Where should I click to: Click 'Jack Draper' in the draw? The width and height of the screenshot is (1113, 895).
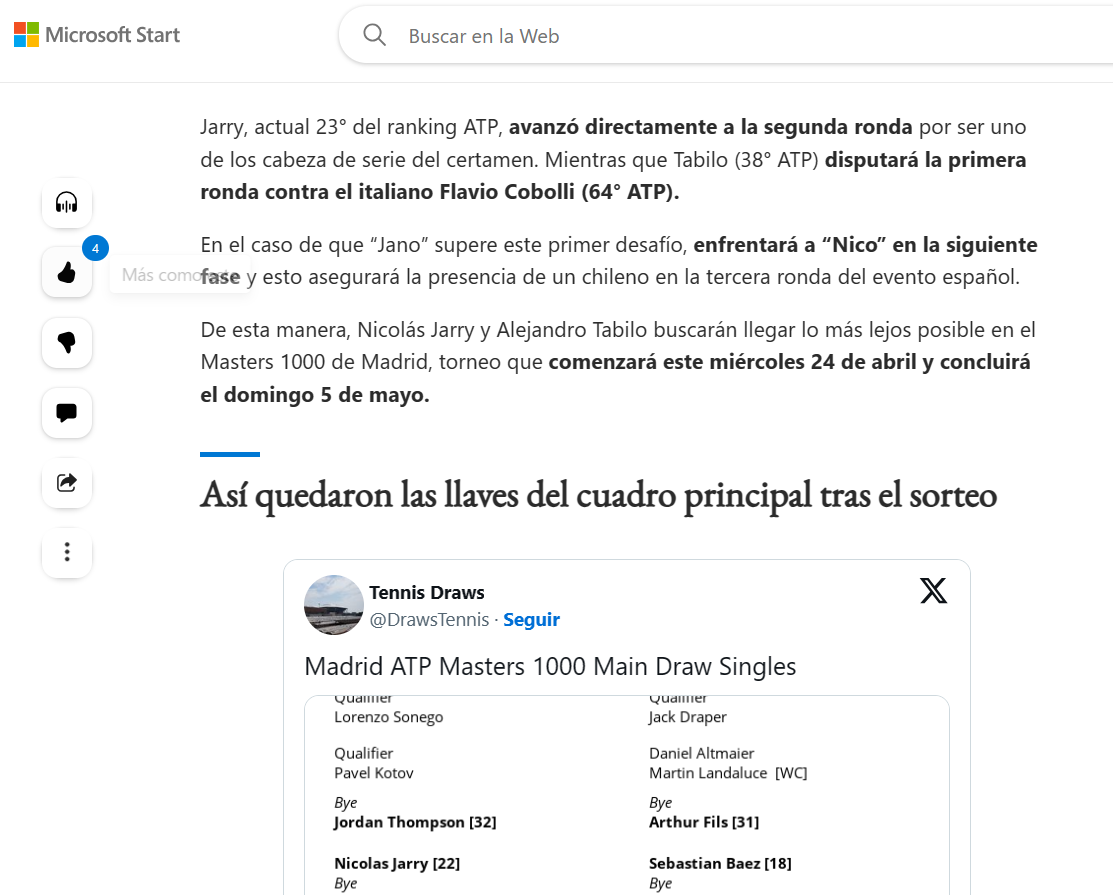tap(687, 717)
